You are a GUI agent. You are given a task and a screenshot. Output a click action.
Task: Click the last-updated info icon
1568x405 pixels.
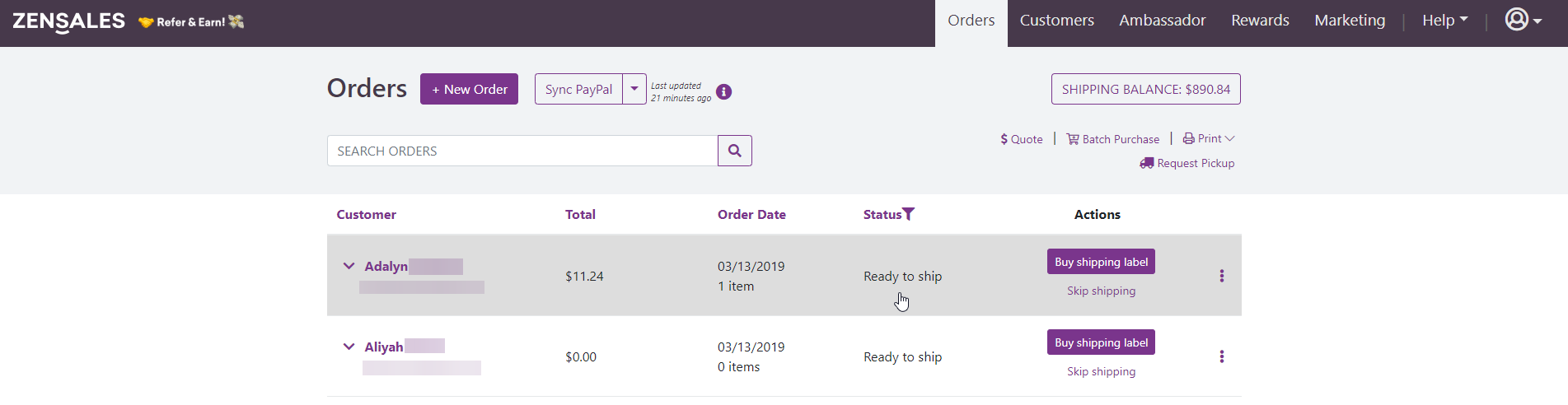pyautogui.click(x=723, y=91)
